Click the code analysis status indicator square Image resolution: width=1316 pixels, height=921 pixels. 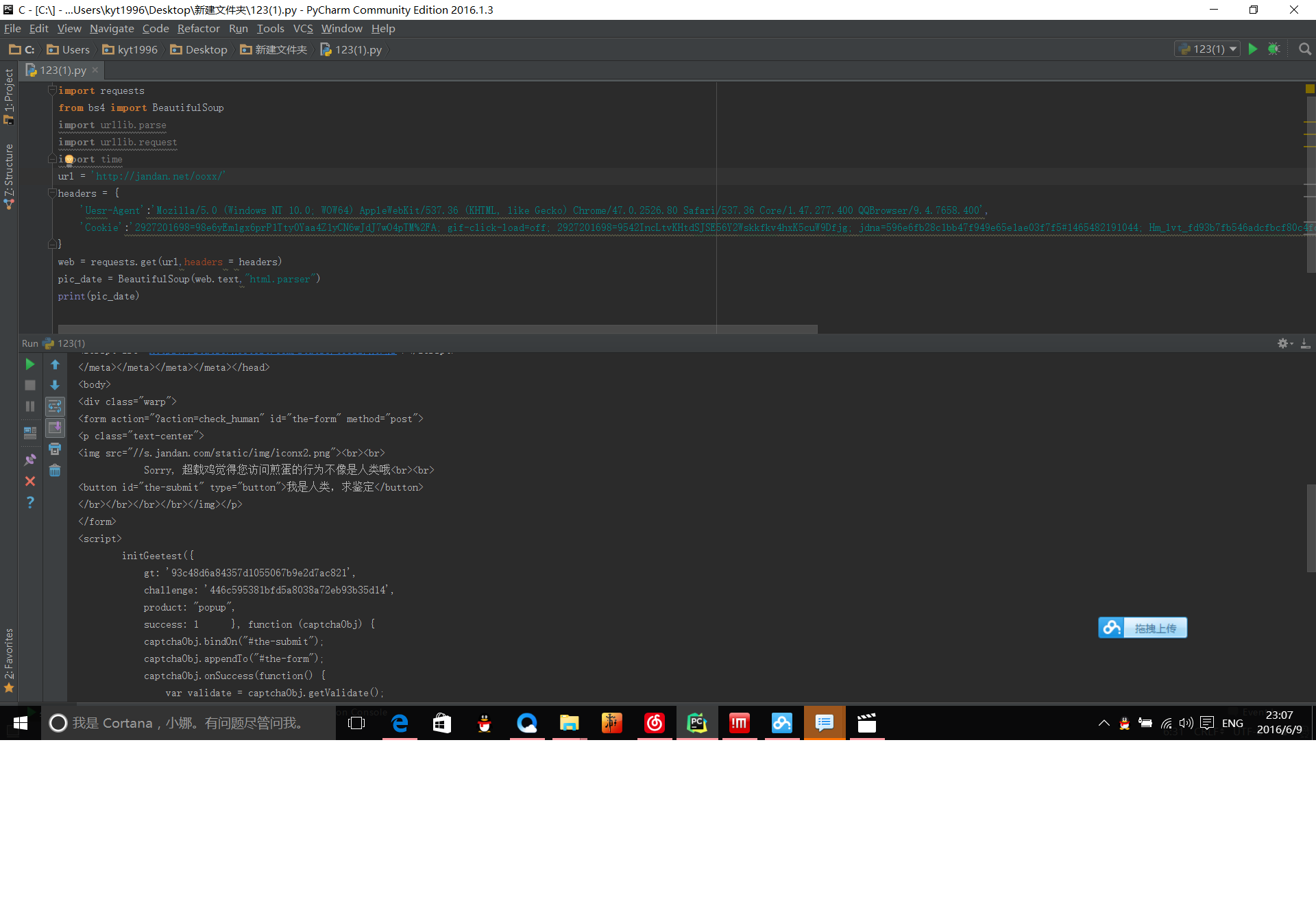(x=1310, y=88)
